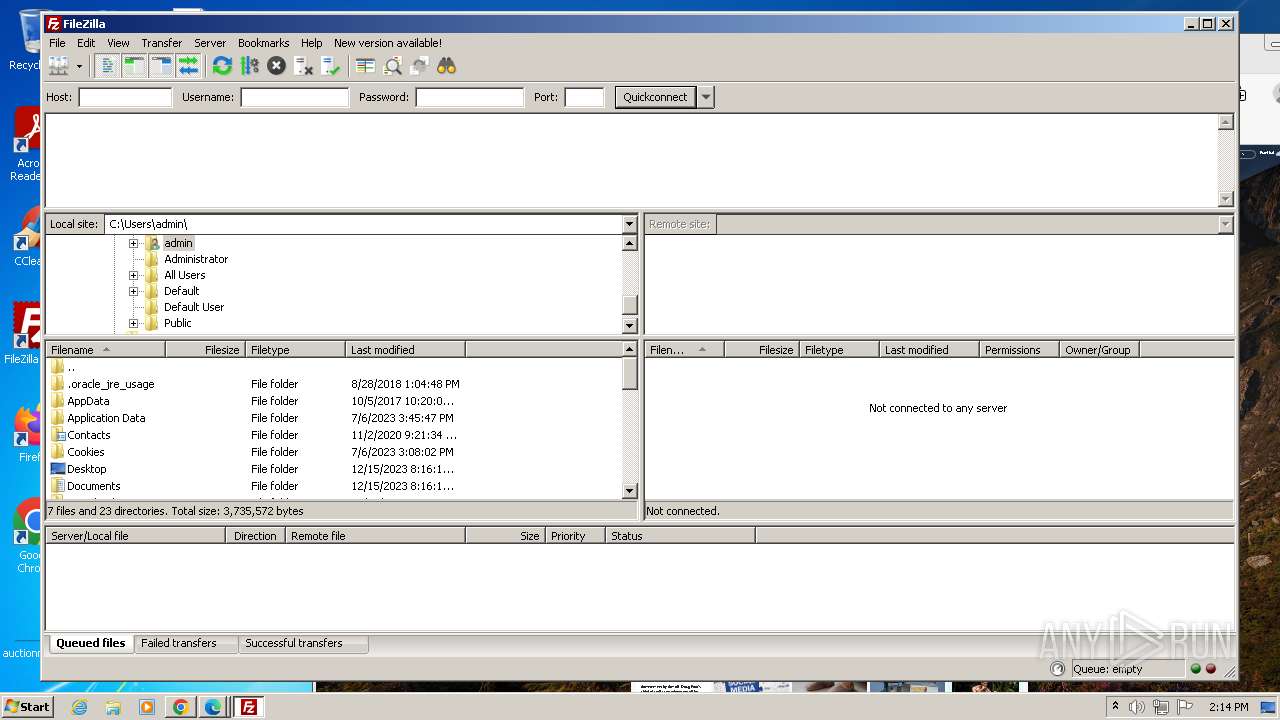Click the message log scrollbar down arrow
Viewport: 1280px width, 720px height.
1225,199
